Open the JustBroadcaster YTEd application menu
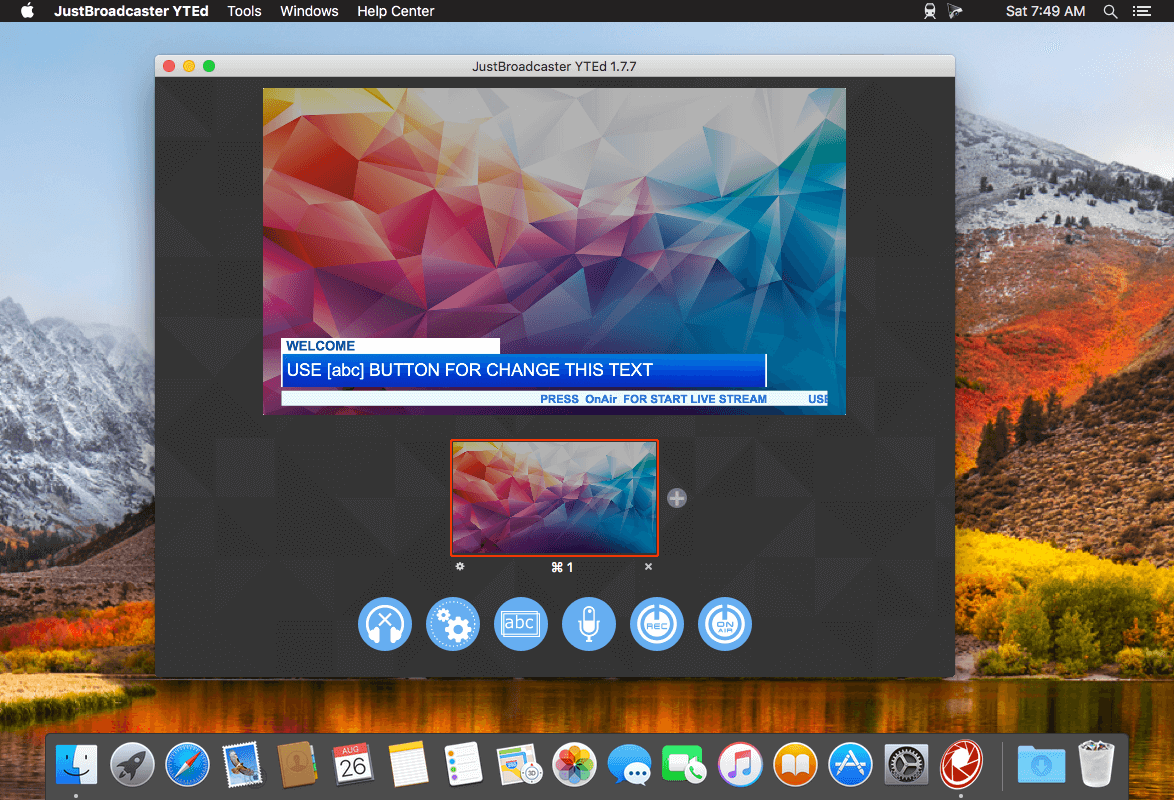This screenshot has height=800, width=1174. pos(131,11)
